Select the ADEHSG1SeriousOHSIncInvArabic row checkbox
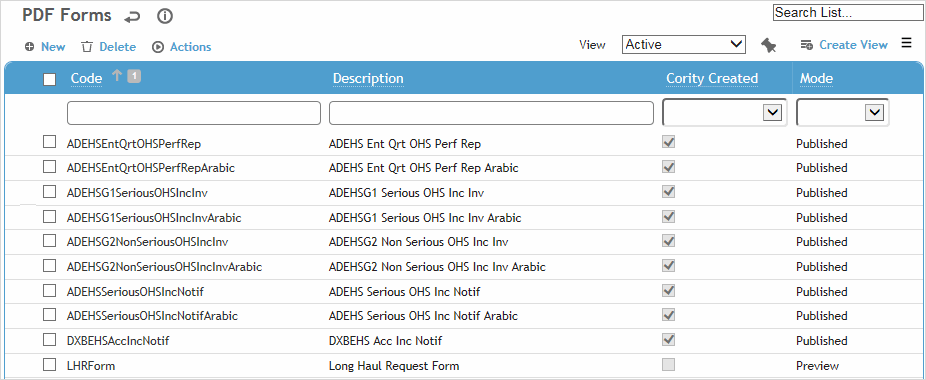 pyautogui.click(x=50, y=217)
